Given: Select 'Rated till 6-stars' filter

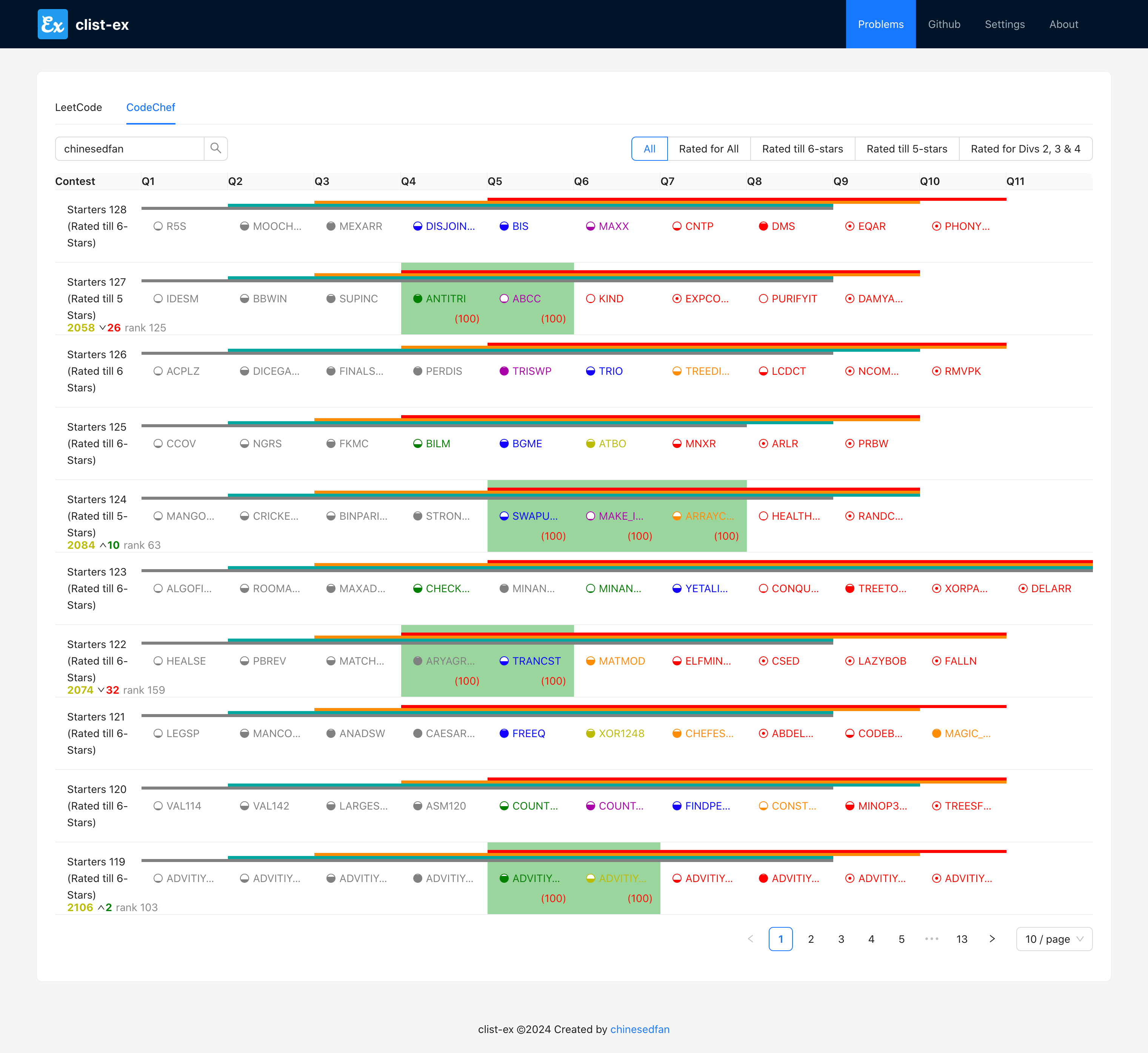Looking at the screenshot, I should (802, 149).
